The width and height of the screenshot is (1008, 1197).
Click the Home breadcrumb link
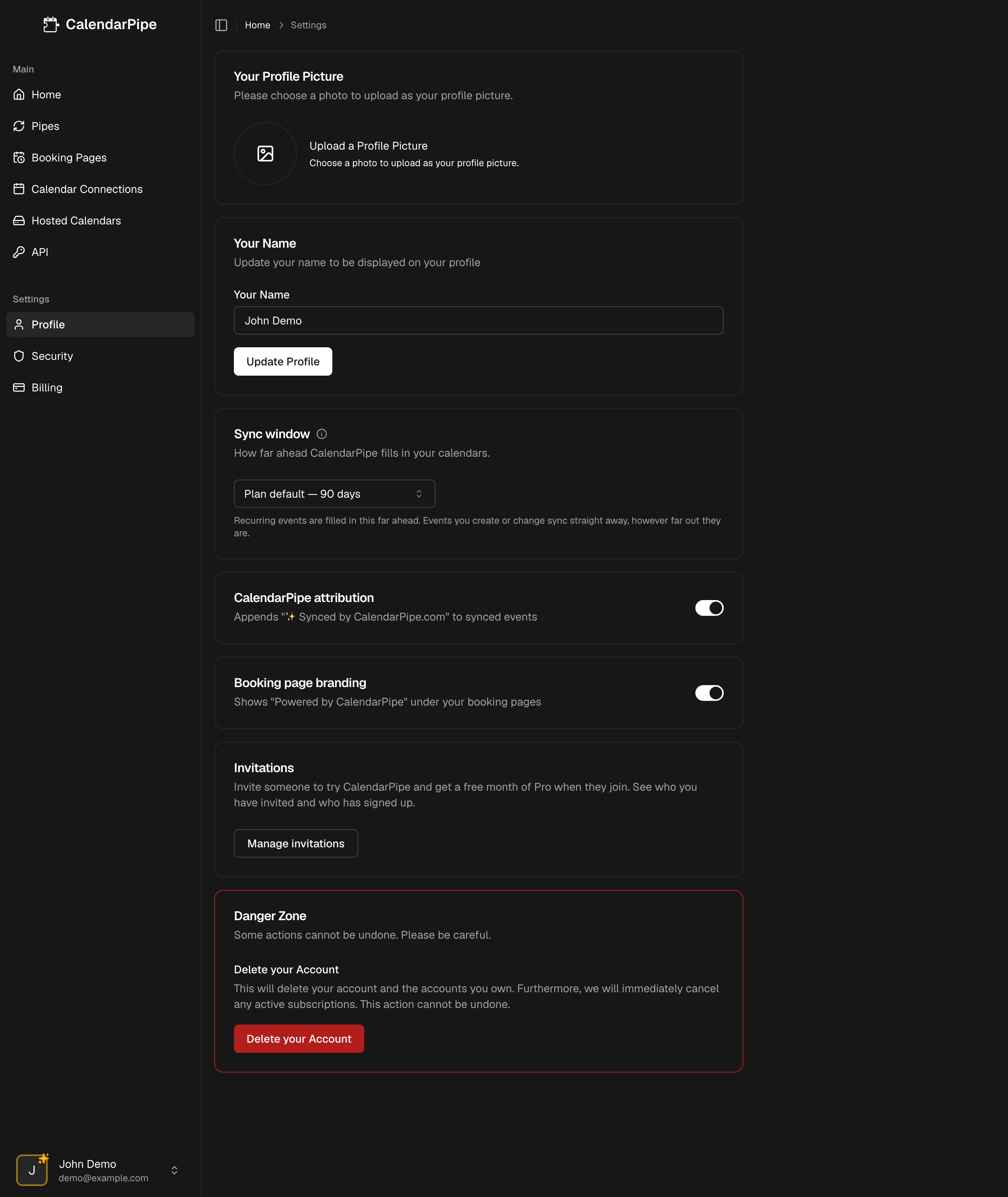tap(258, 25)
